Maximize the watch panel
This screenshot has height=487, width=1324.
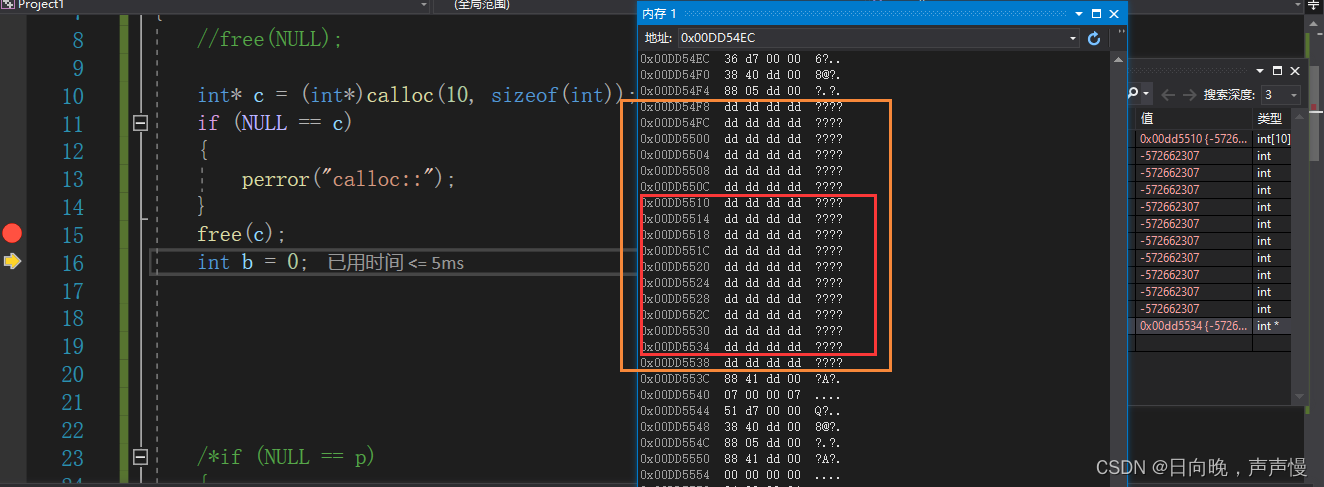(1277, 71)
